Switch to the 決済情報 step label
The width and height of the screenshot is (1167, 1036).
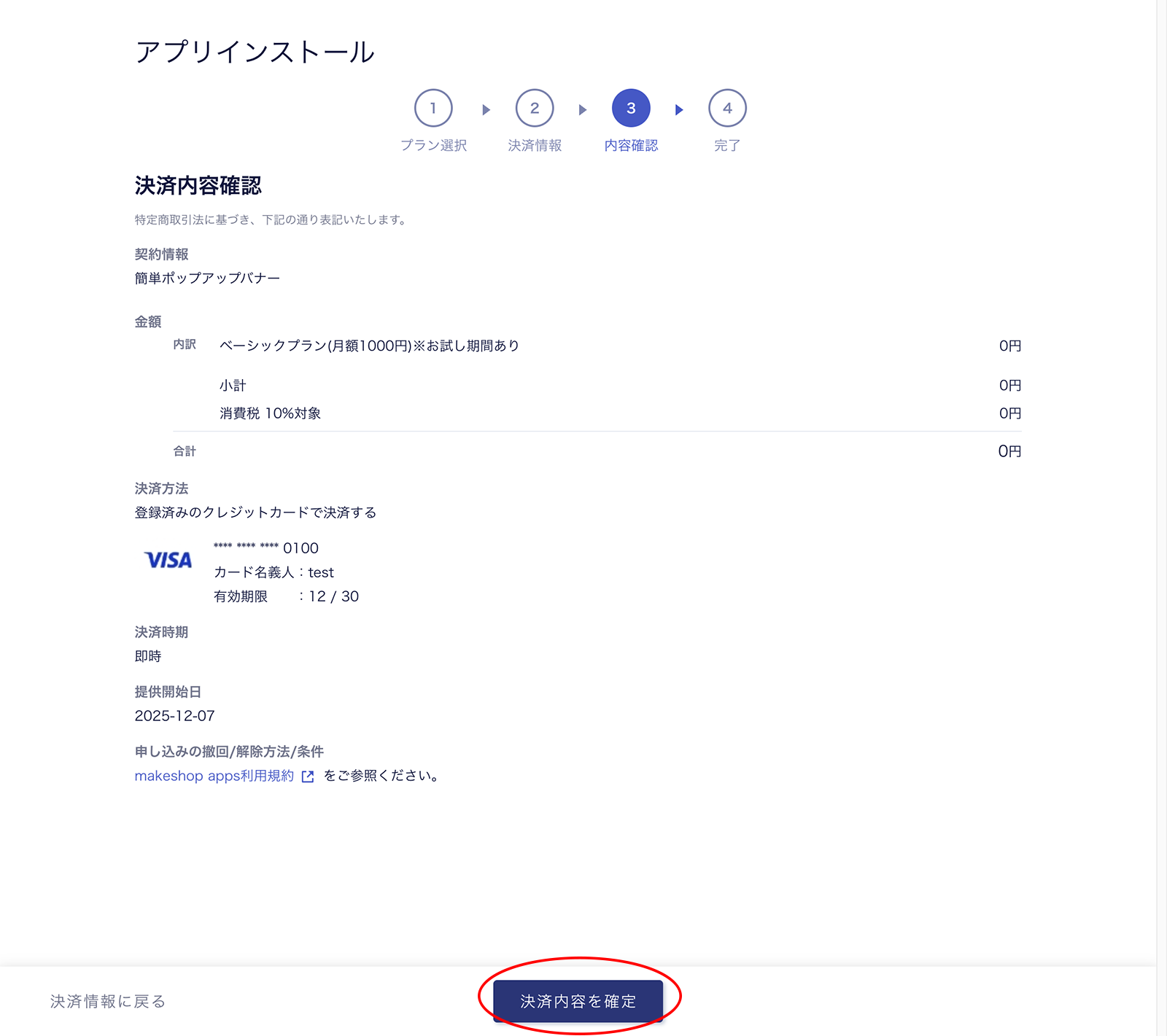pyautogui.click(x=535, y=145)
